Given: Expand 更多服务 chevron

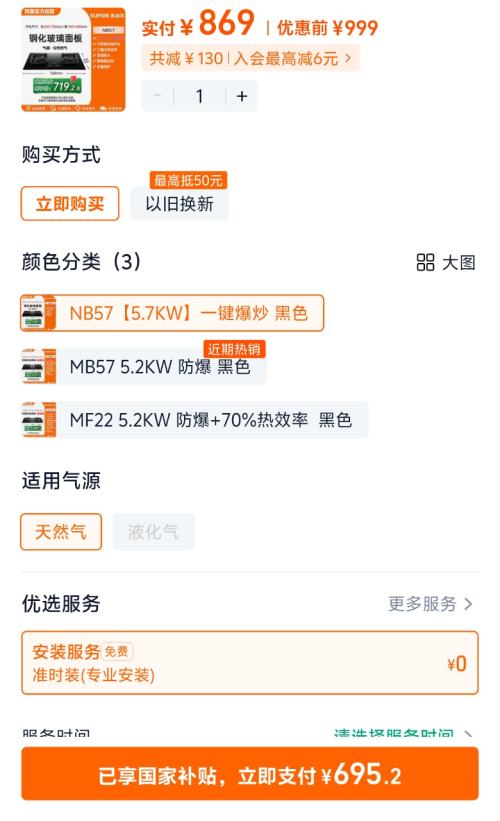Looking at the screenshot, I should (x=469, y=604).
